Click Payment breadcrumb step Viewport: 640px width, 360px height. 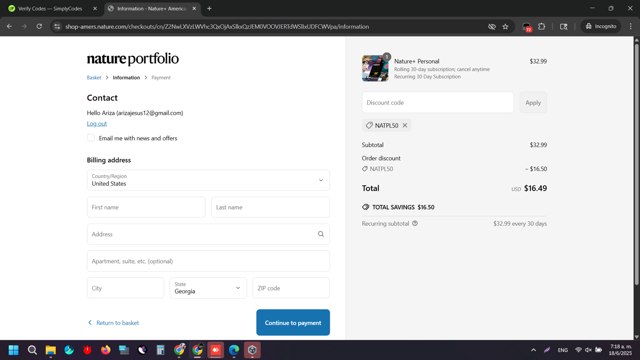(161, 78)
